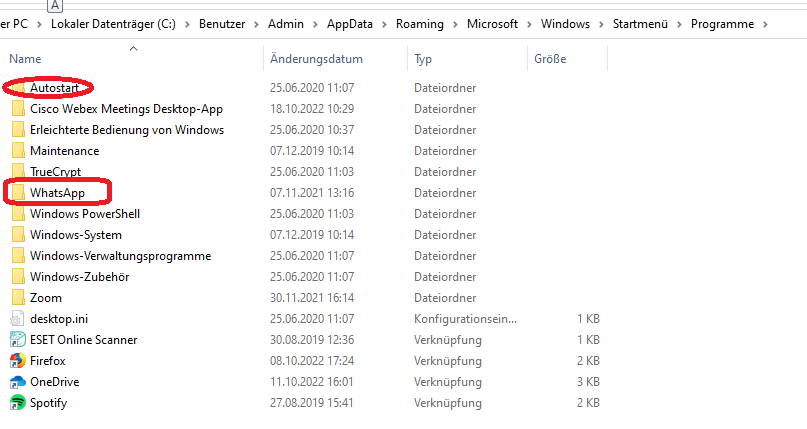Expand the chevron after AppData breadcrumb
Image resolution: width=807 pixels, height=429 pixels.
[384, 24]
